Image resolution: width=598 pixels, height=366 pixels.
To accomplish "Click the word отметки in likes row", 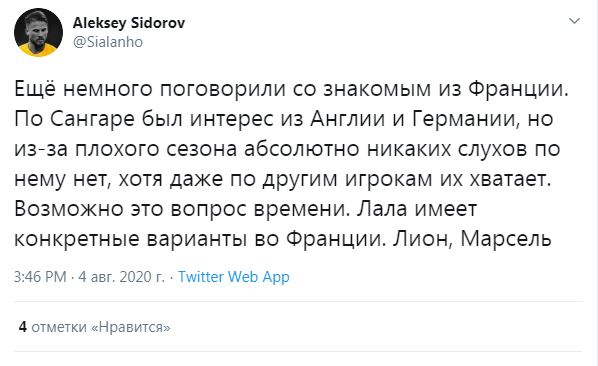I will pyautogui.click(x=59, y=327).
